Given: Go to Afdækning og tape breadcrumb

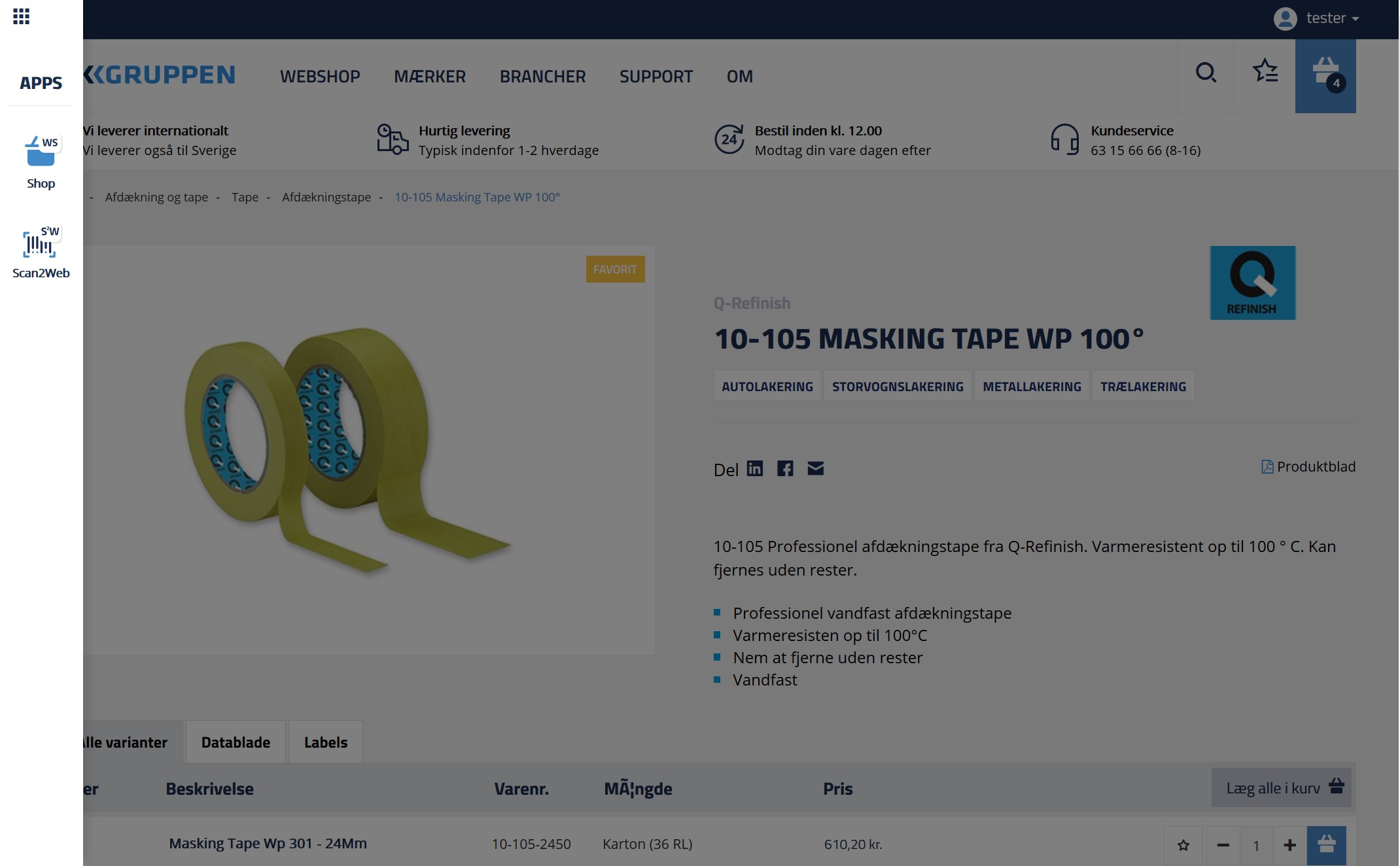Looking at the screenshot, I should point(156,197).
